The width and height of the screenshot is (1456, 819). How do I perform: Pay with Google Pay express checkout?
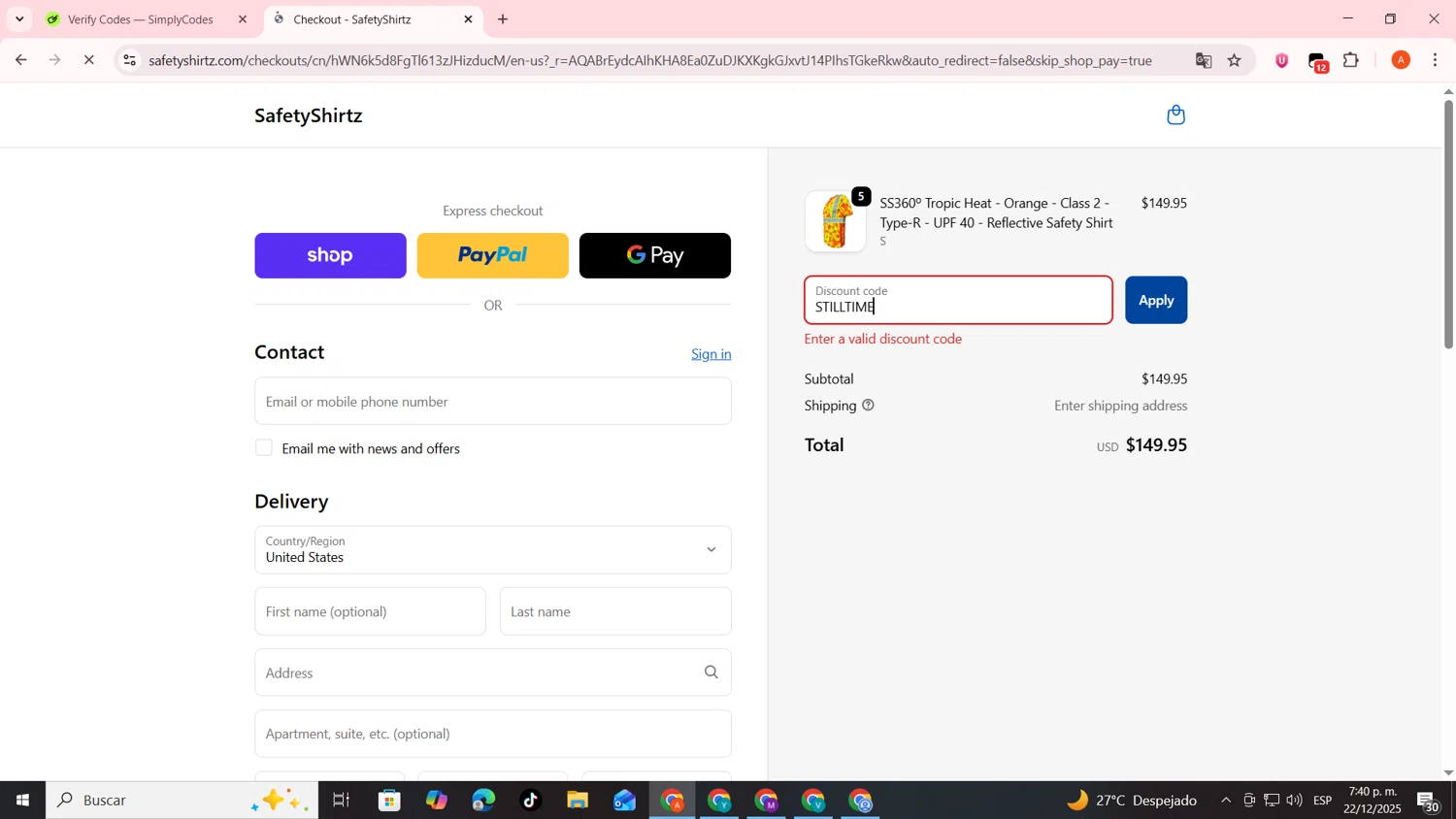pyautogui.click(x=655, y=256)
